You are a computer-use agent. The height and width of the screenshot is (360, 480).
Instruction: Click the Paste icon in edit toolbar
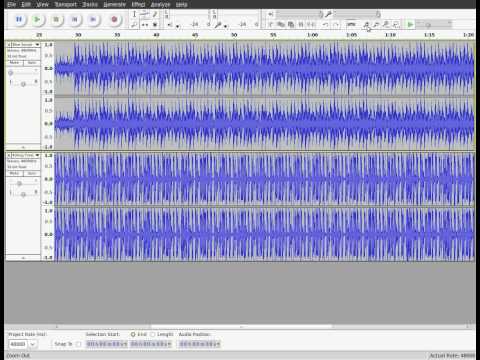click(291, 25)
